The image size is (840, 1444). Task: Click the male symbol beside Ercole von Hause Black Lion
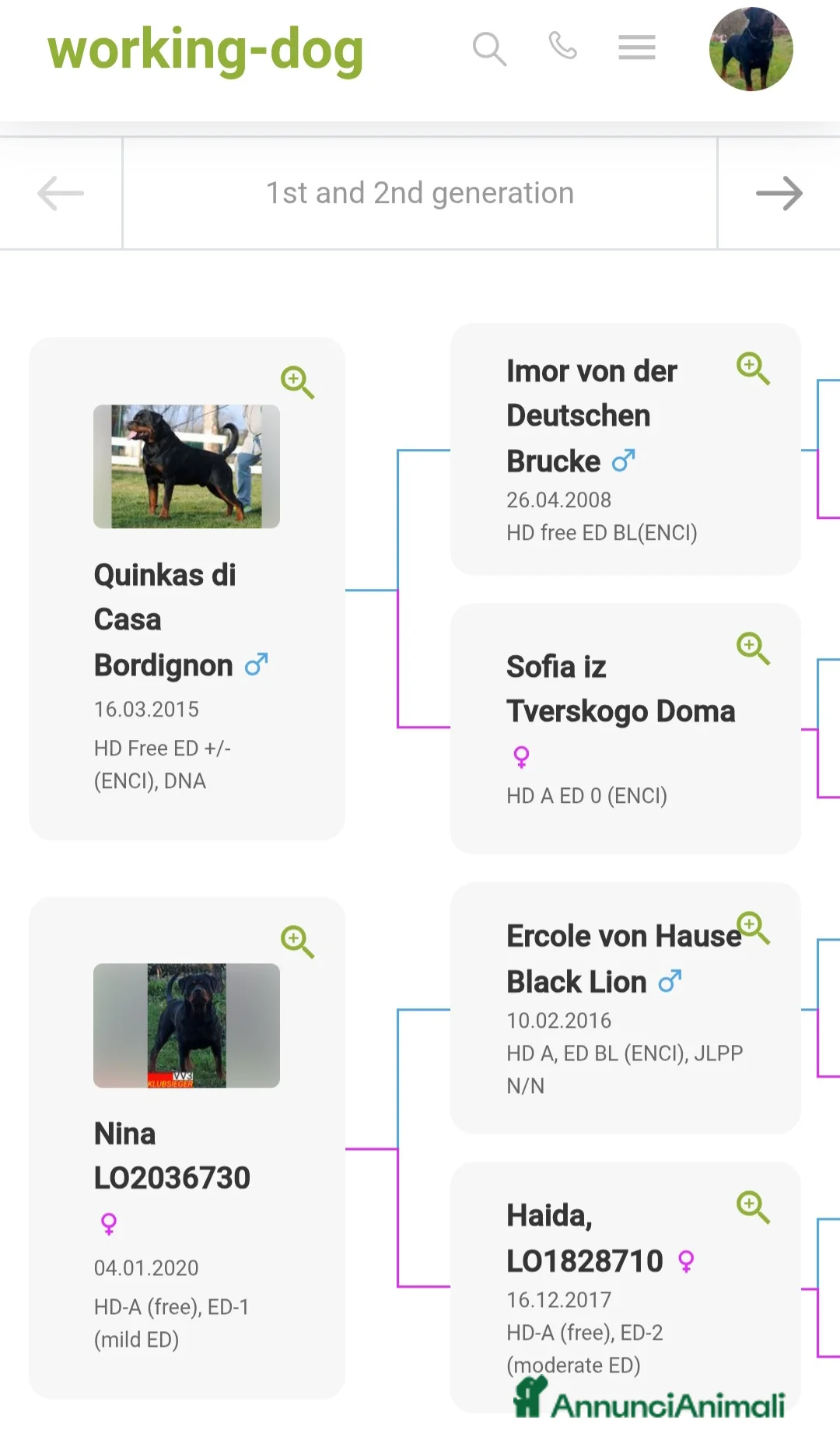click(670, 981)
